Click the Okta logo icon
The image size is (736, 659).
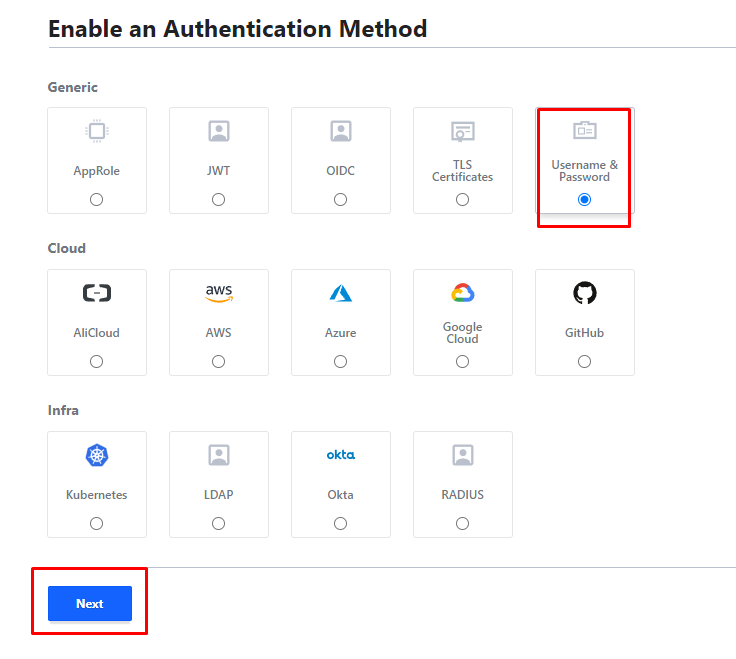click(341, 455)
